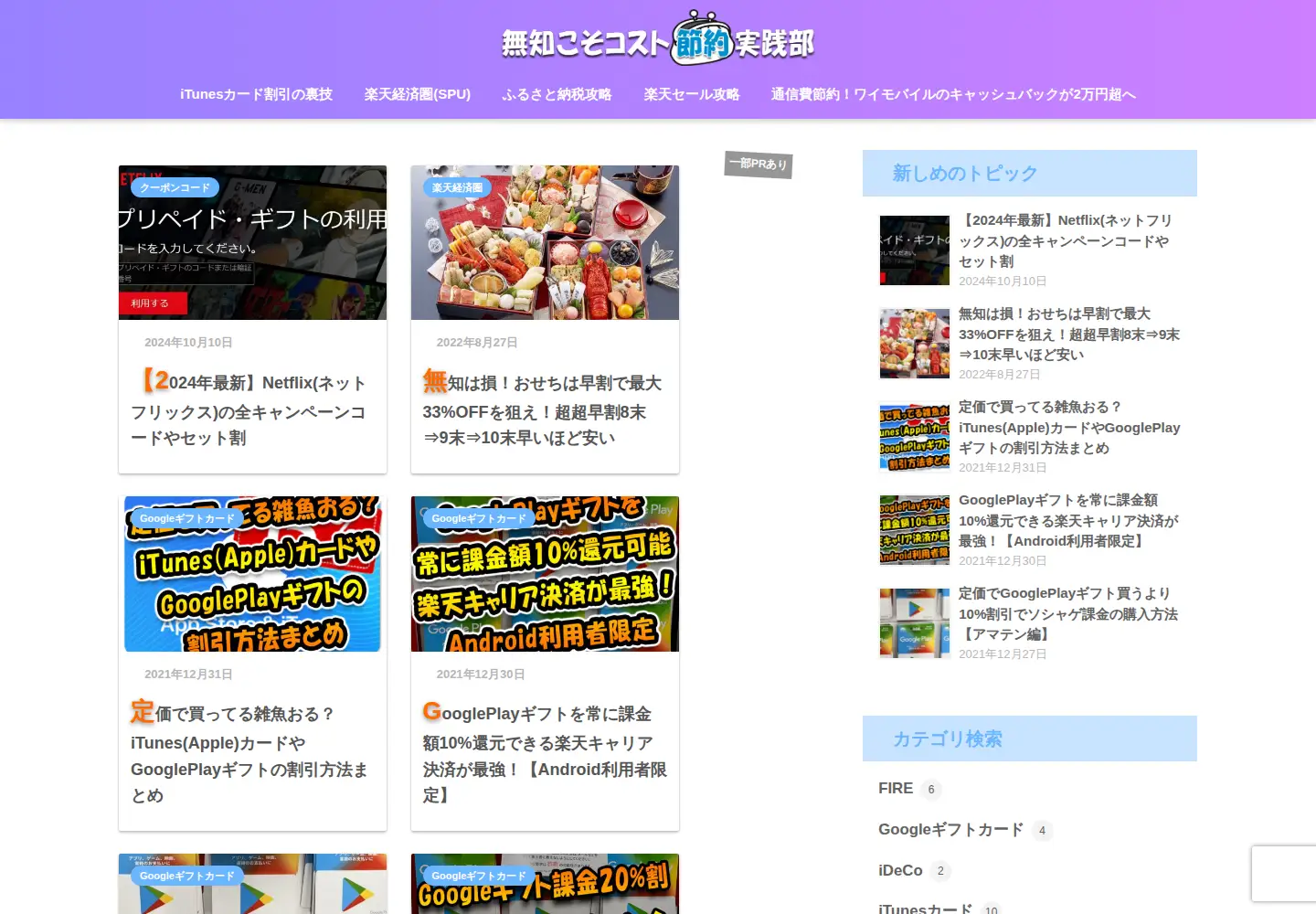
Task: Open sidebar 楽天キャリア決済 topic thumbnail
Action: [x=914, y=530]
